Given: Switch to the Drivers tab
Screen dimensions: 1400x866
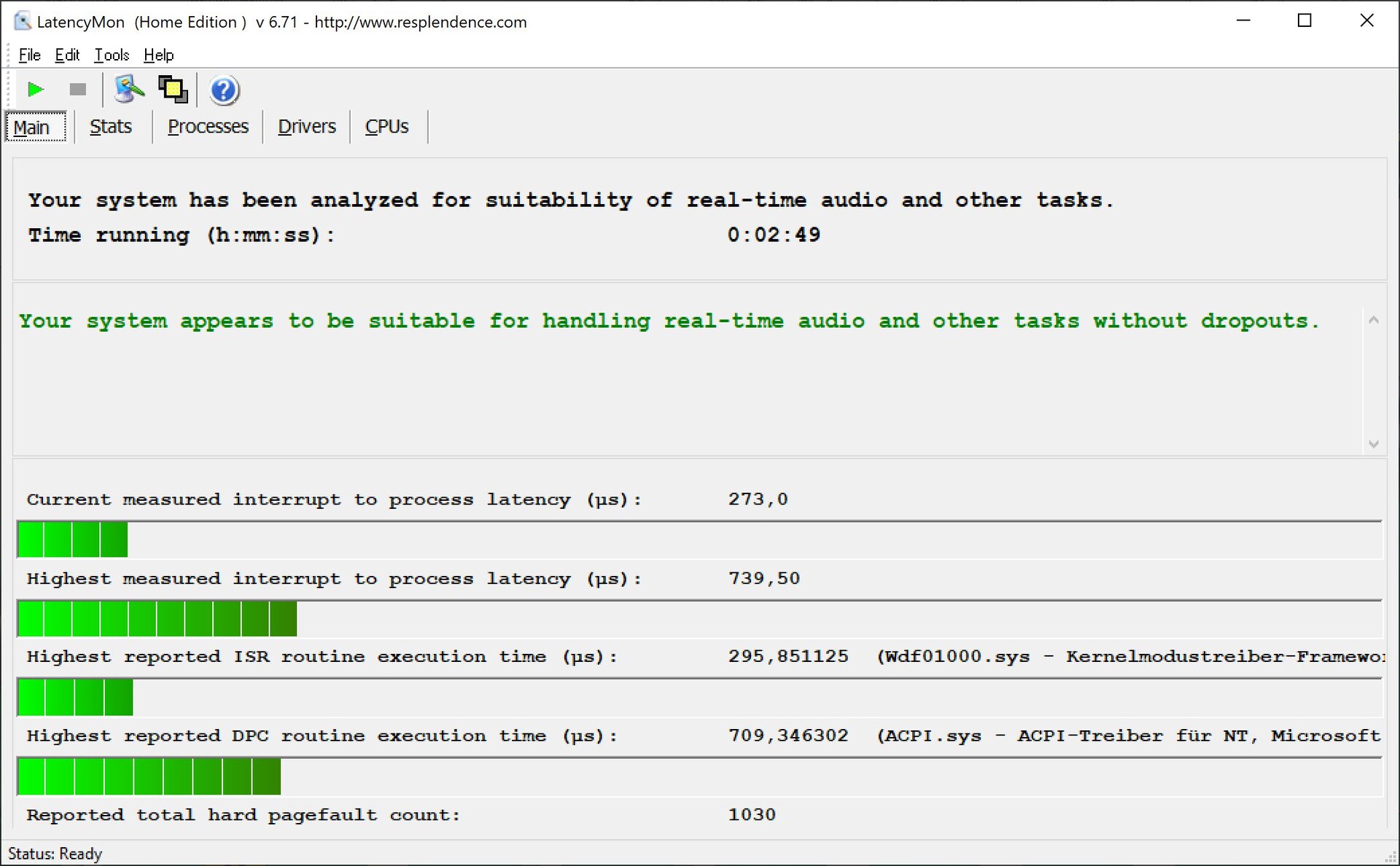Looking at the screenshot, I should 306,127.
